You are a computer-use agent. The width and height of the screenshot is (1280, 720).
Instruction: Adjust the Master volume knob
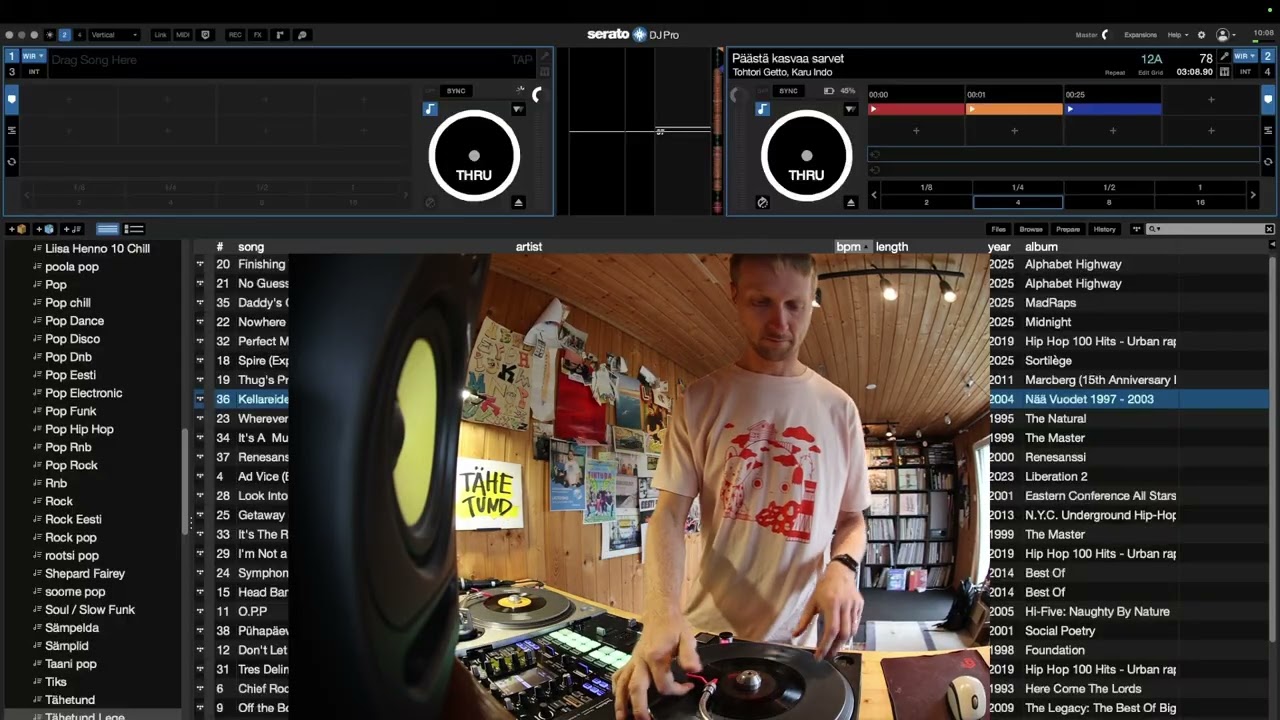pyautogui.click(x=1105, y=35)
